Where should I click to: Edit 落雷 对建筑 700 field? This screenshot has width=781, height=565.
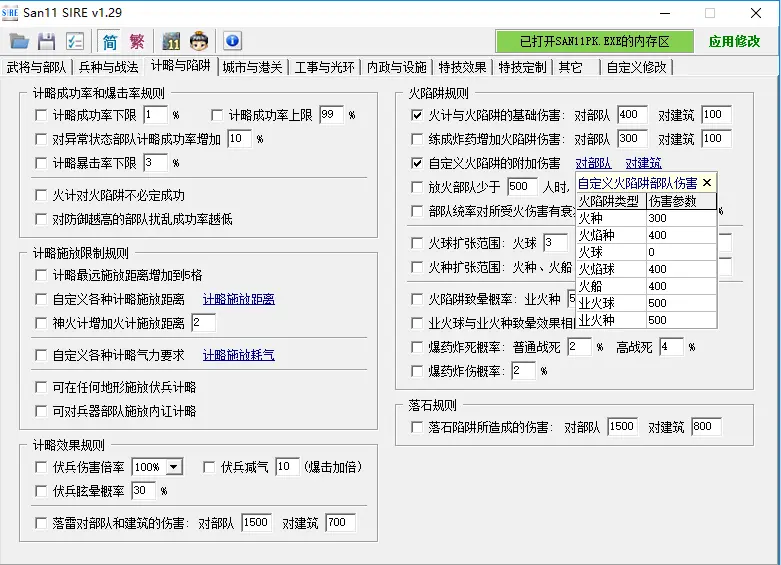pyautogui.click(x=340, y=523)
